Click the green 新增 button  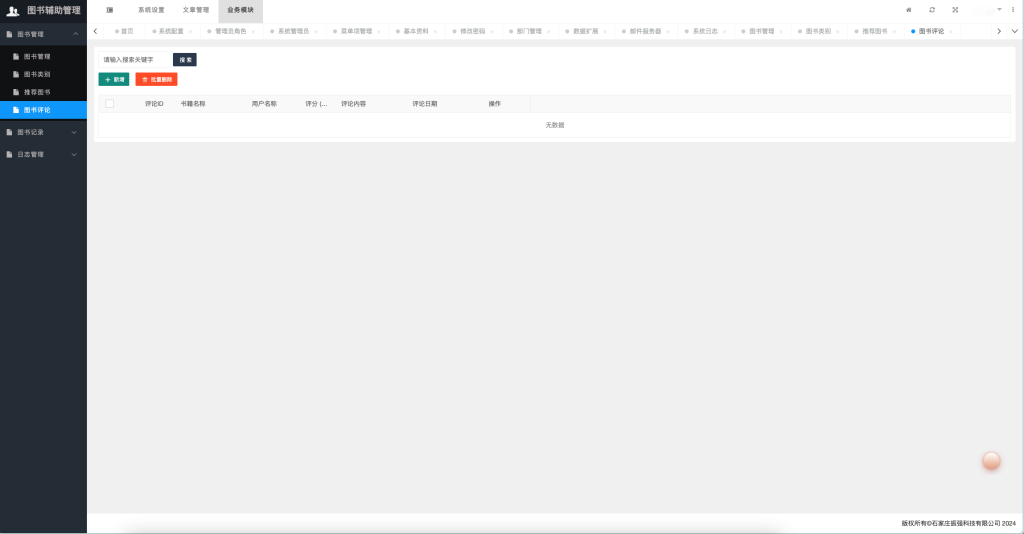[x=114, y=79]
